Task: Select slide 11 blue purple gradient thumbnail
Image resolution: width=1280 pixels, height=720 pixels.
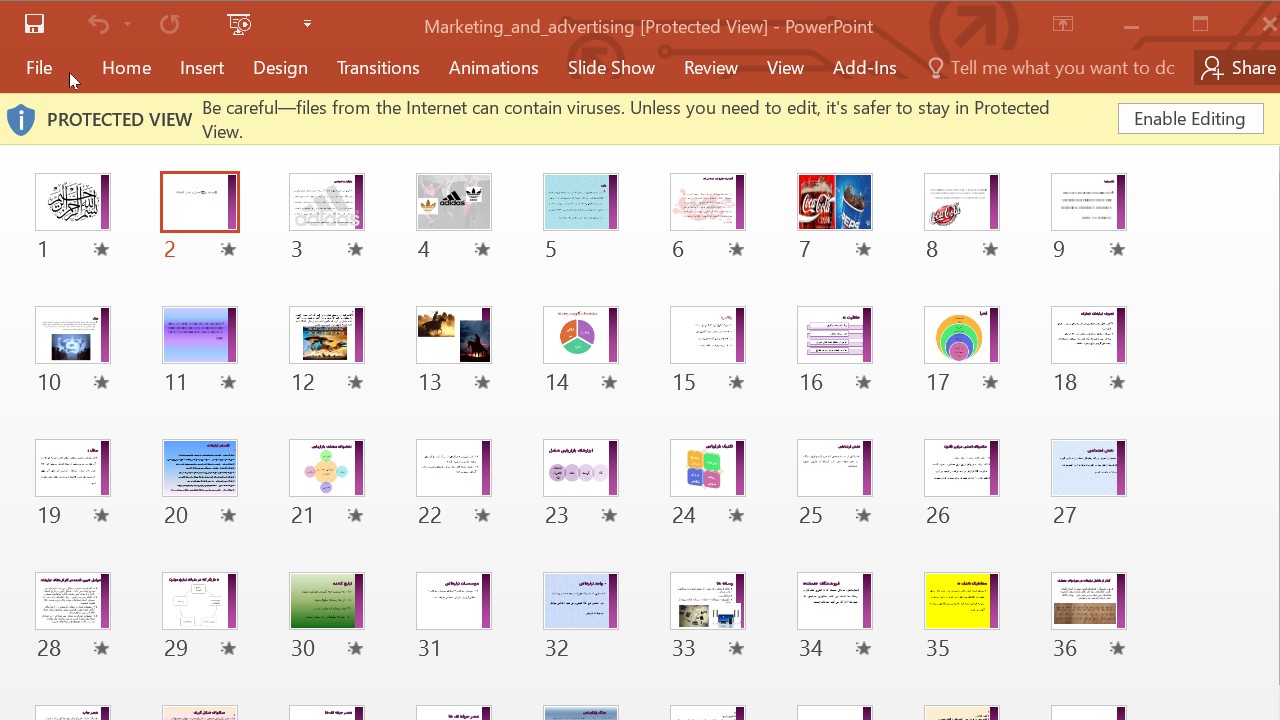Action: pos(200,335)
